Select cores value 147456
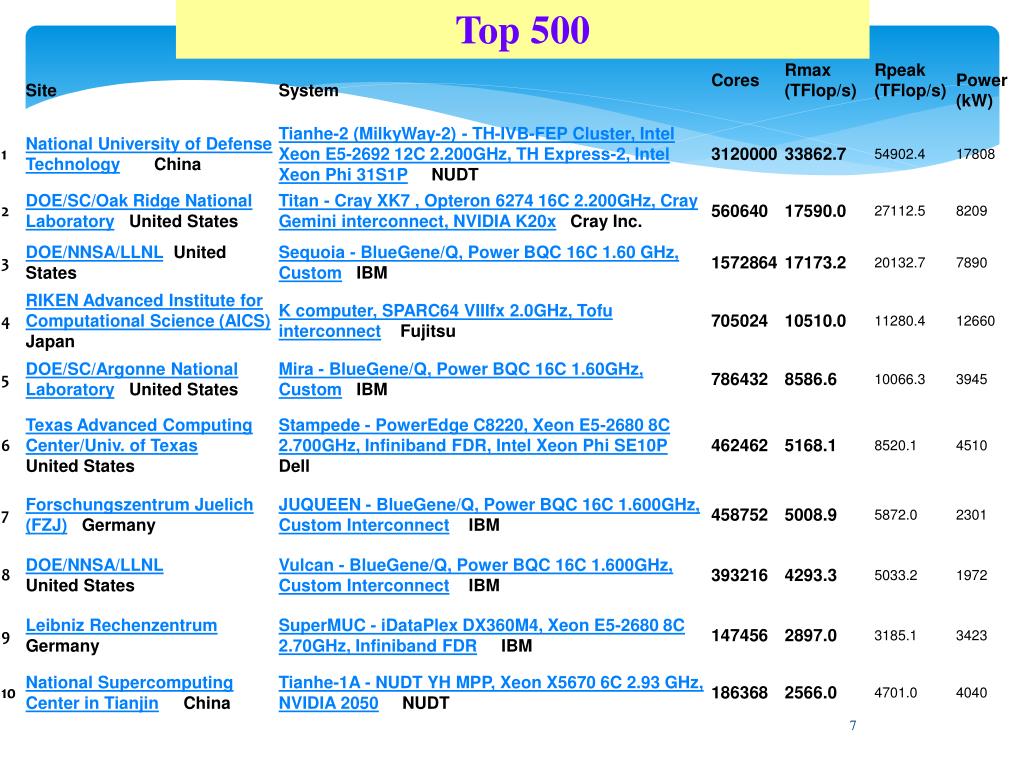The height and width of the screenshot is (768, 1024). pos(739,635)
